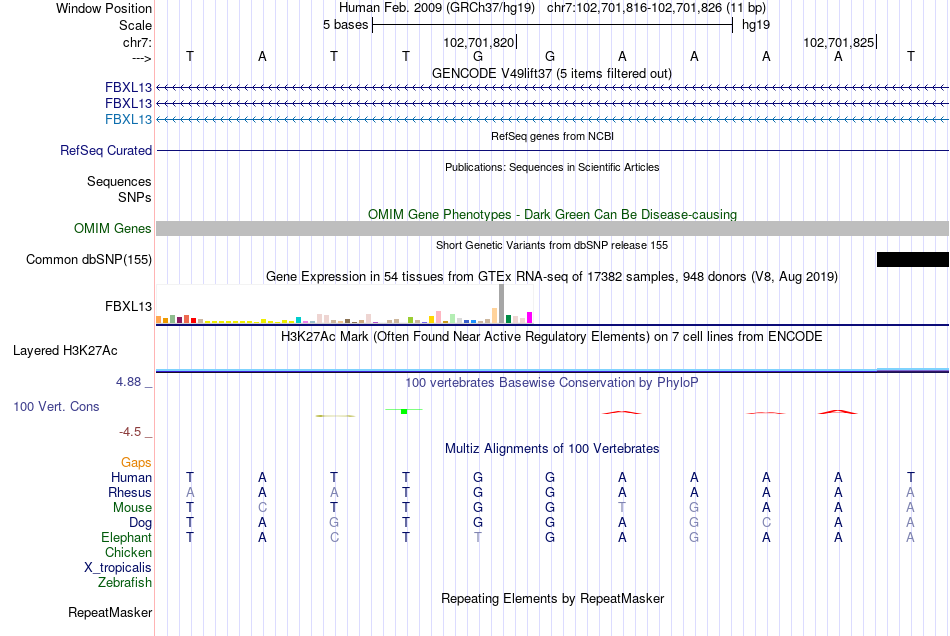Select the Sequences publications label
Image resolution: width=950 pixels, height=636 pixels.
[x=119, y=181]
